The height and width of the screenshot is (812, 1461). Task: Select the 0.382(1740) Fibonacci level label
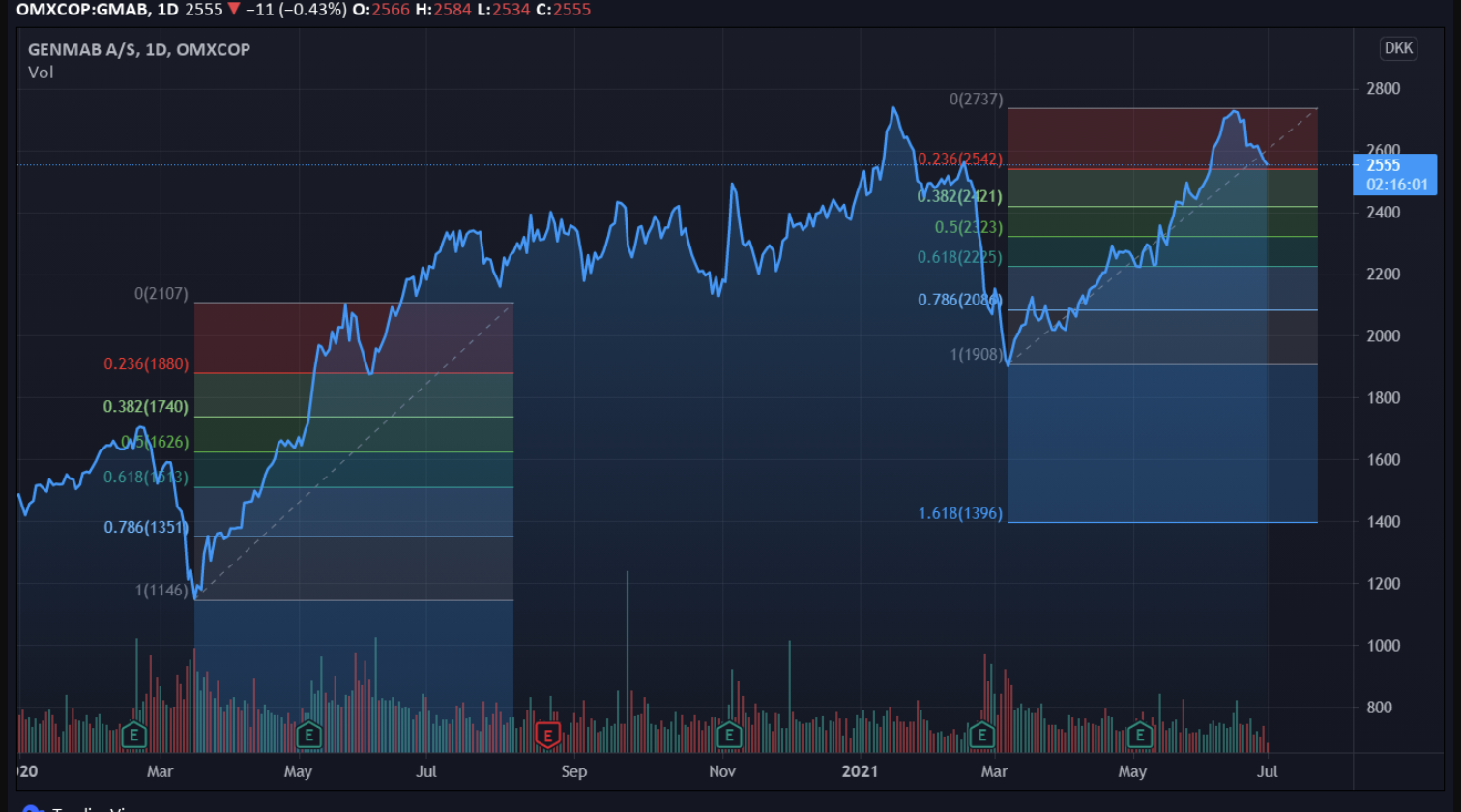[146, 407]
